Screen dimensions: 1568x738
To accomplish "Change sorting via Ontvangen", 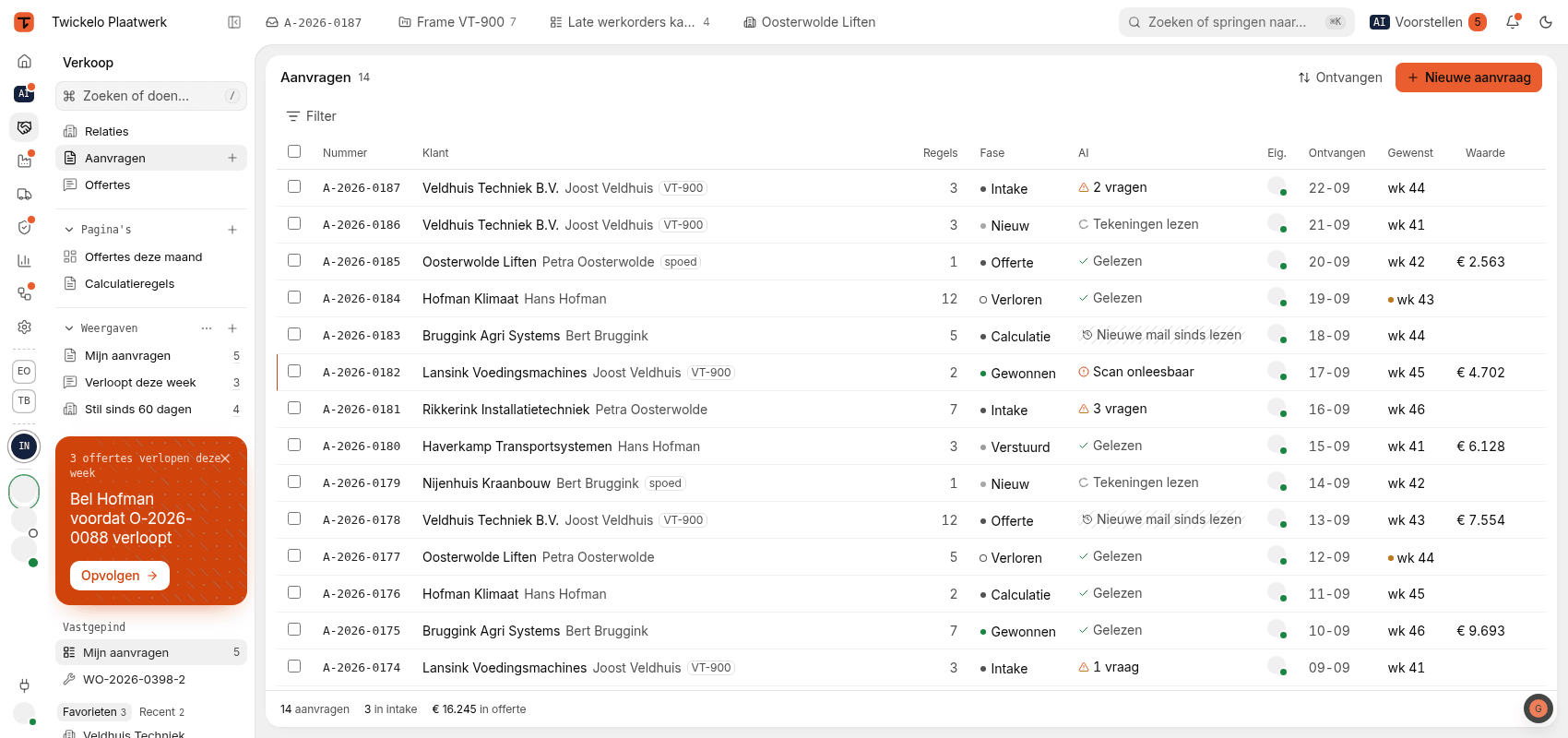I will [x=1340, y=77].
